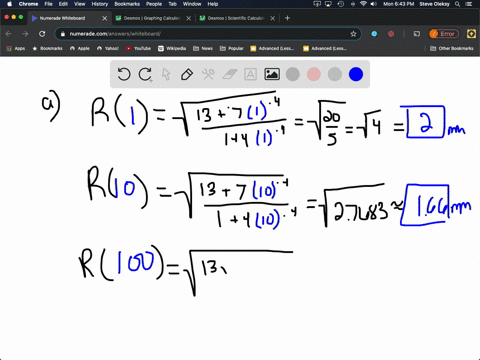
Task: Open the History menu
Action: point(100,4)
